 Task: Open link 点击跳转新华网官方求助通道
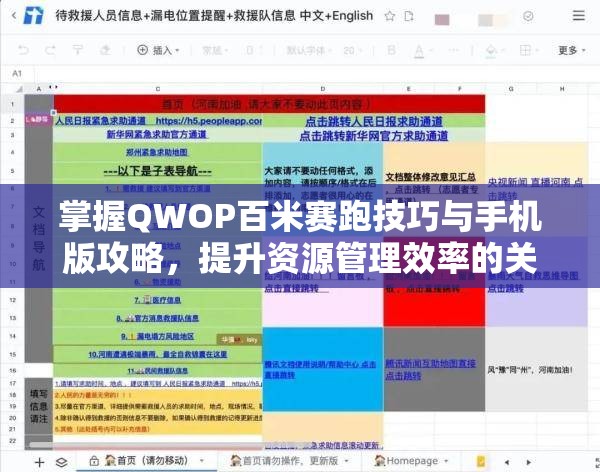373,136
